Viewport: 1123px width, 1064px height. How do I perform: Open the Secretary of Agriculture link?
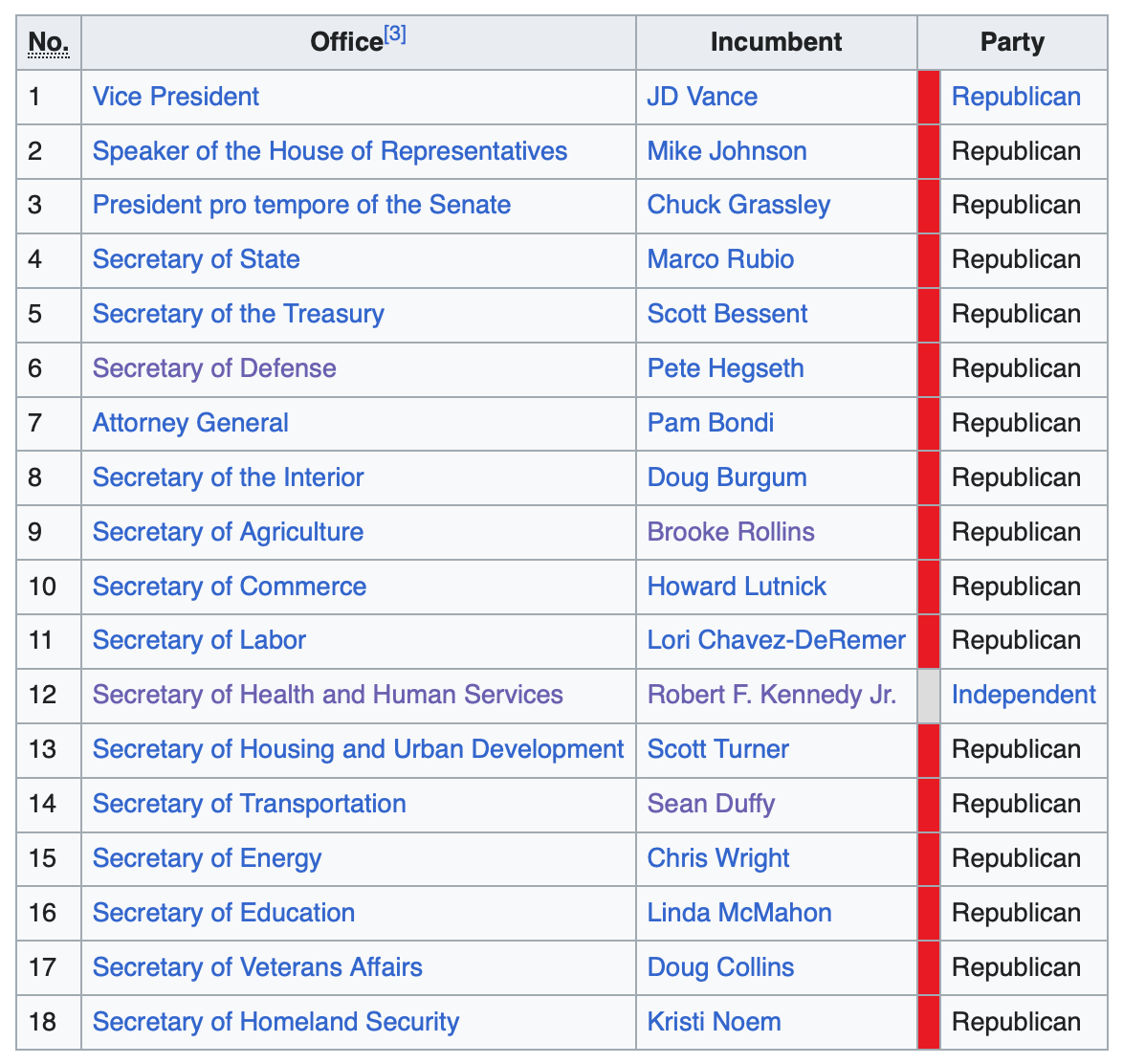click(228, 532)
